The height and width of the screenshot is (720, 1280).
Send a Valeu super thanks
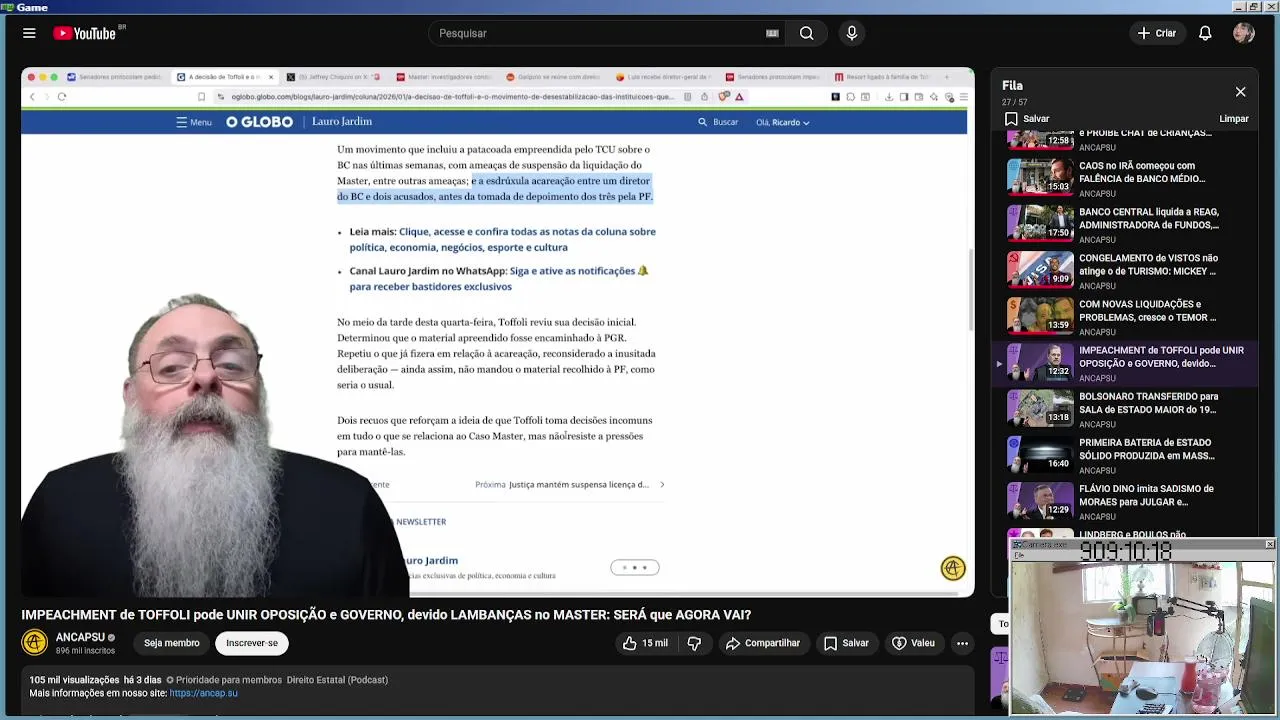click(x=913, y=643)
